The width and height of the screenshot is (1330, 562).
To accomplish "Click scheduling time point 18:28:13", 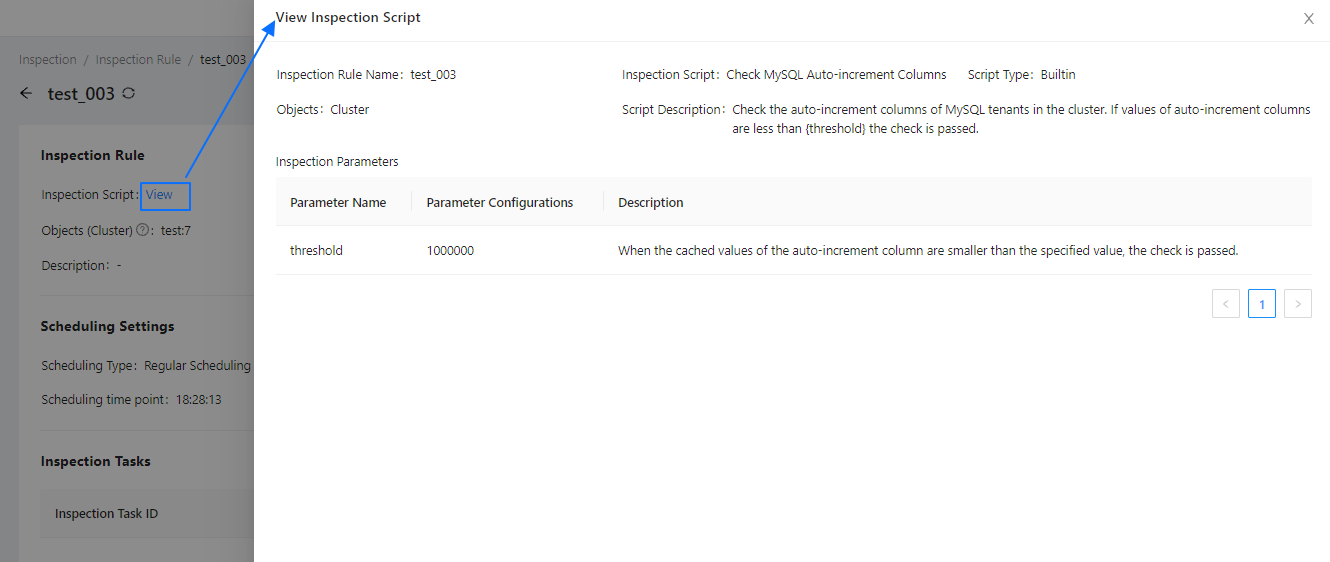I will 199,400.
